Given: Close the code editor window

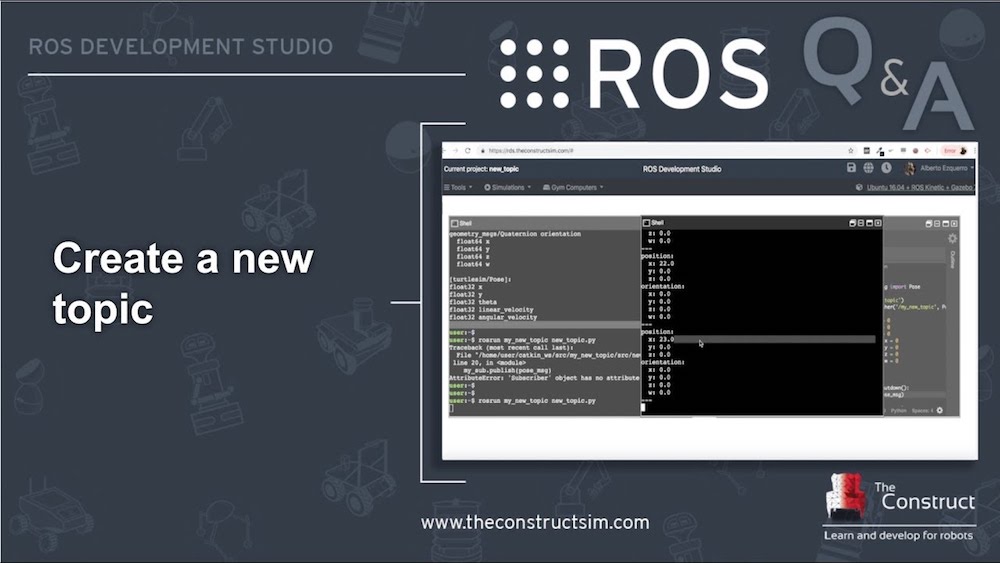Looking at the screenshot, I should (x=954, y=223).
